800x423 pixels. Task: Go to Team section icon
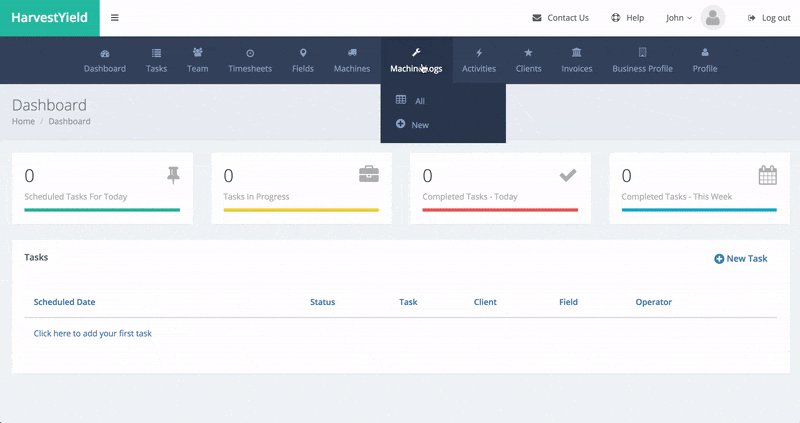[x=198, y=53]
